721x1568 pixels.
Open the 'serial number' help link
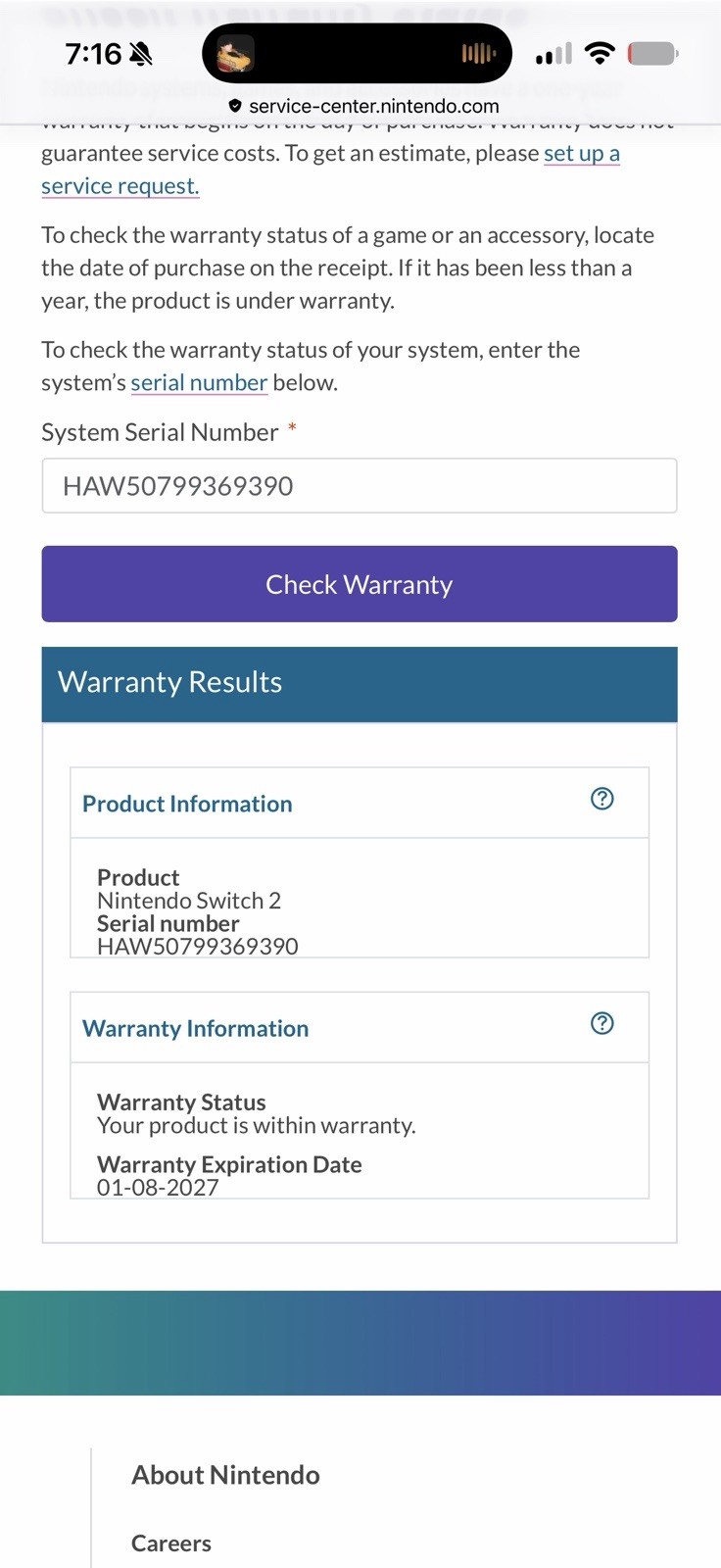199,383
